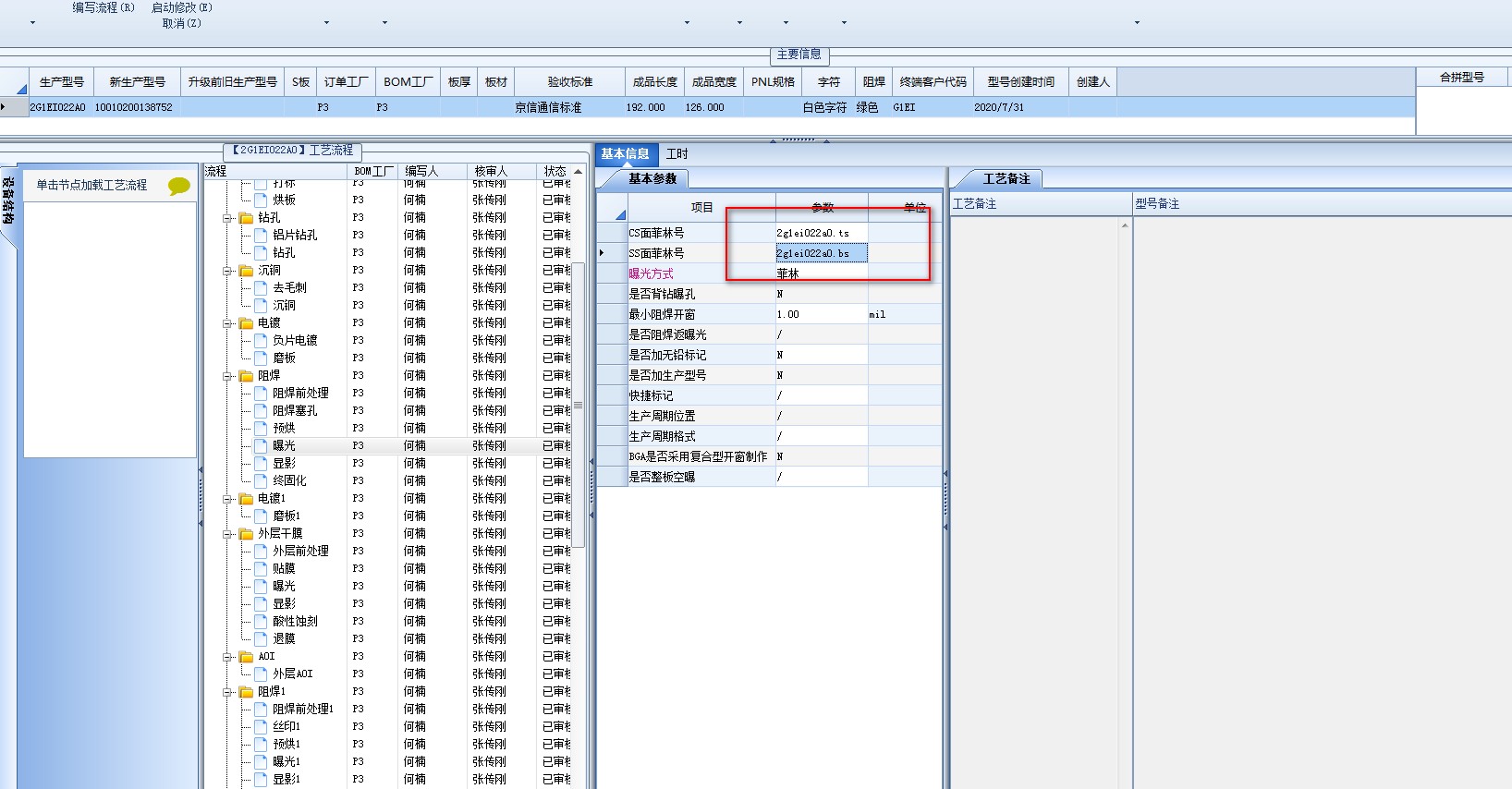
Task: Switch to the 工时 tab
Action: click(x=677, y=154)
